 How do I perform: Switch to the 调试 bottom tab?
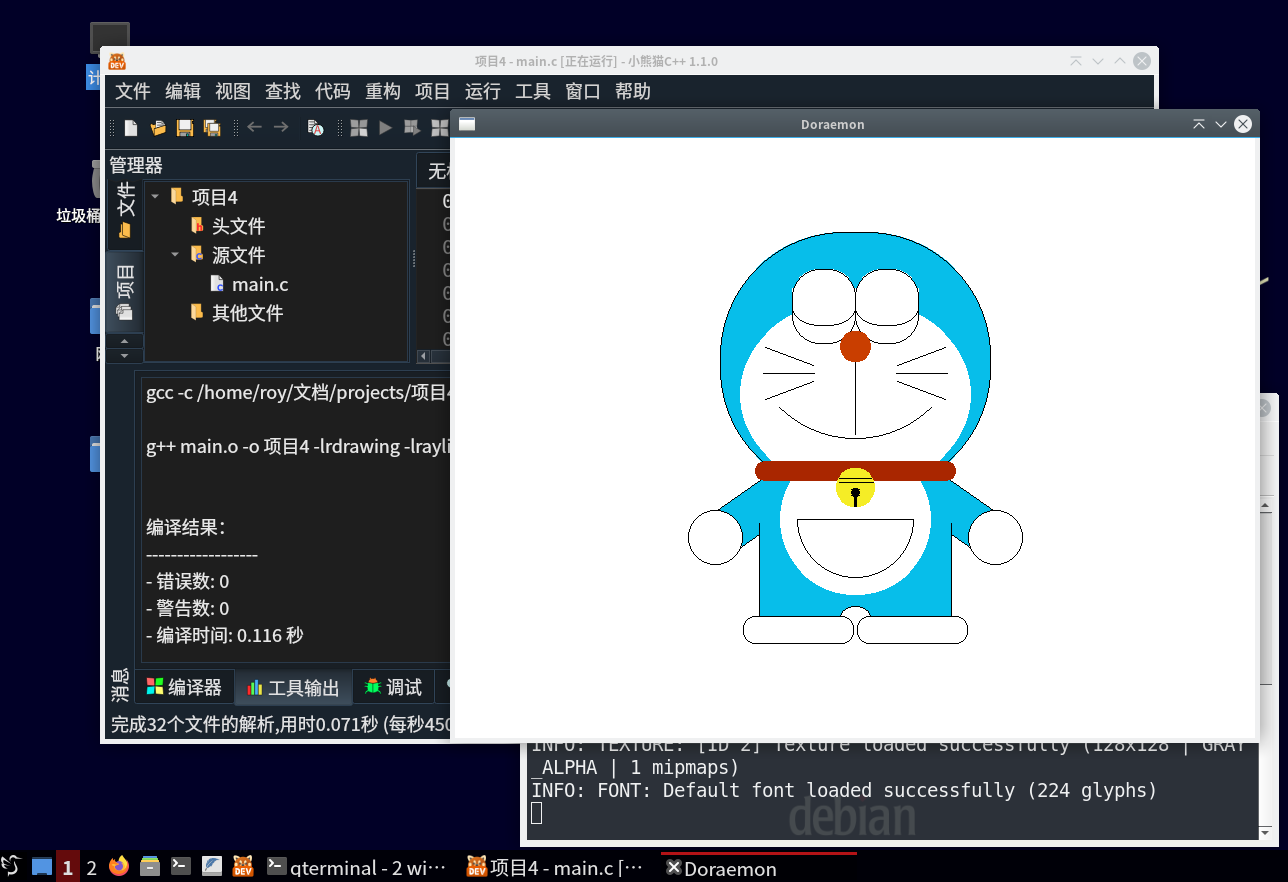point(393,687)
